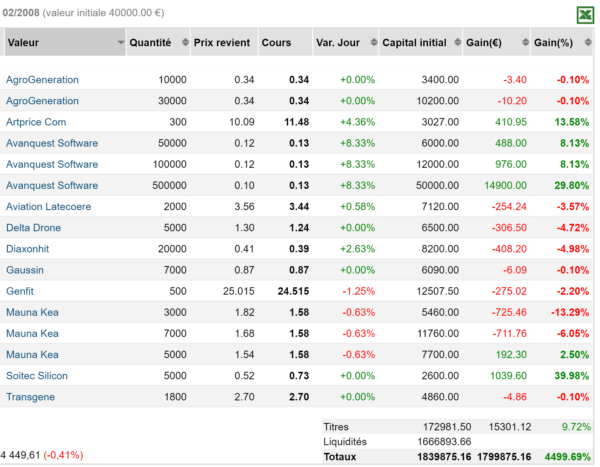Open the Soitec Silicon link

pos(37,376)
